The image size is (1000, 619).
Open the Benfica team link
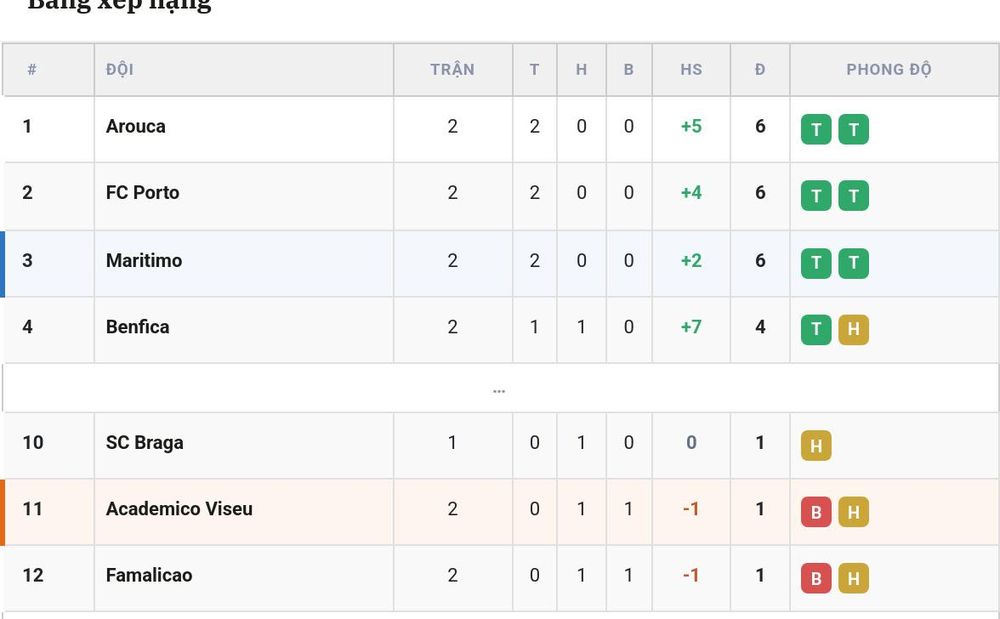137,327
